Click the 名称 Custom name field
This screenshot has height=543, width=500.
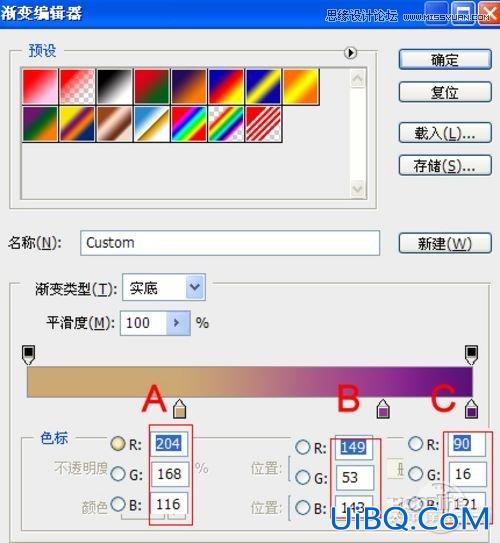coord(230,243)
